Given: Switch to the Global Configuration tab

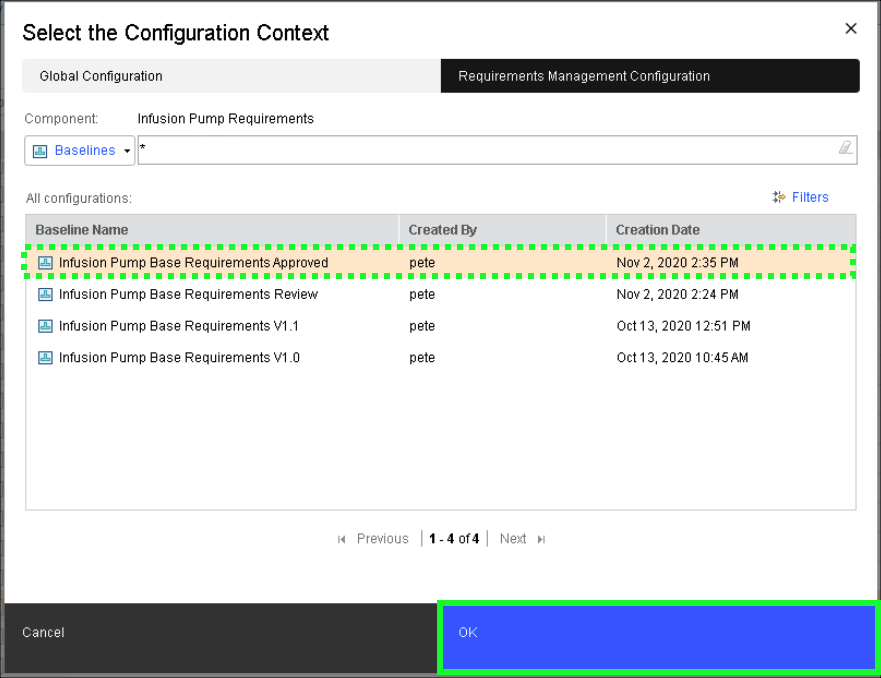Looking at the screenshot, I should (231, 76).
